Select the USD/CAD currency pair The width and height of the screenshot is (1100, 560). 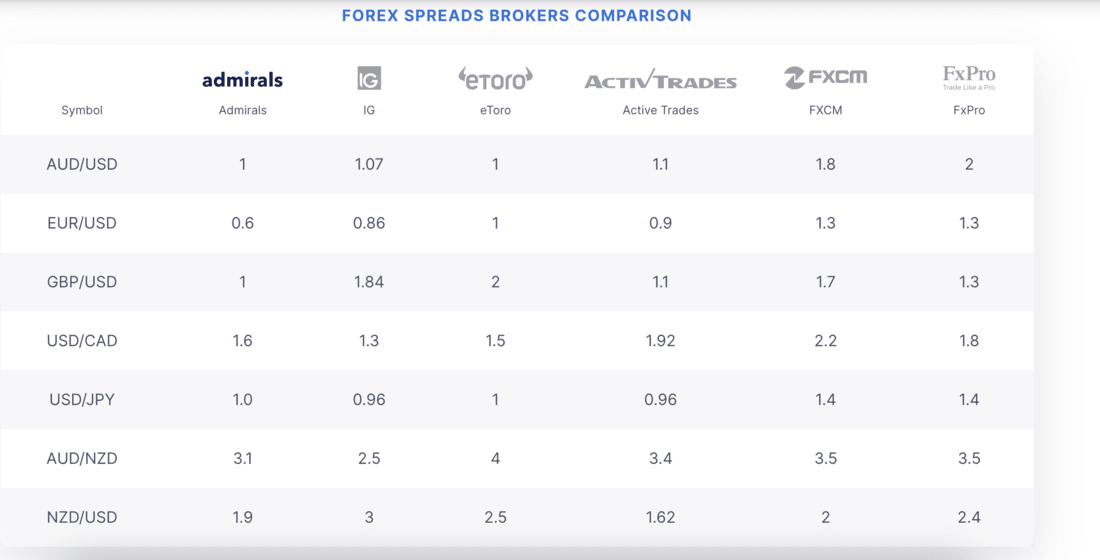[82, 341]
